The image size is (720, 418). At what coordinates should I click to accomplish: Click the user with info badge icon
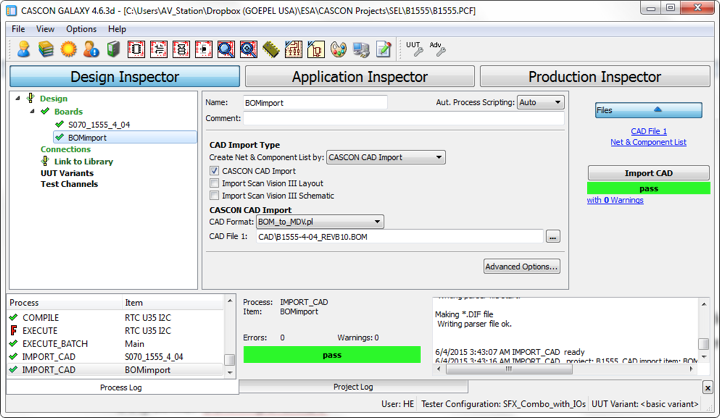[x=91, y=49]
